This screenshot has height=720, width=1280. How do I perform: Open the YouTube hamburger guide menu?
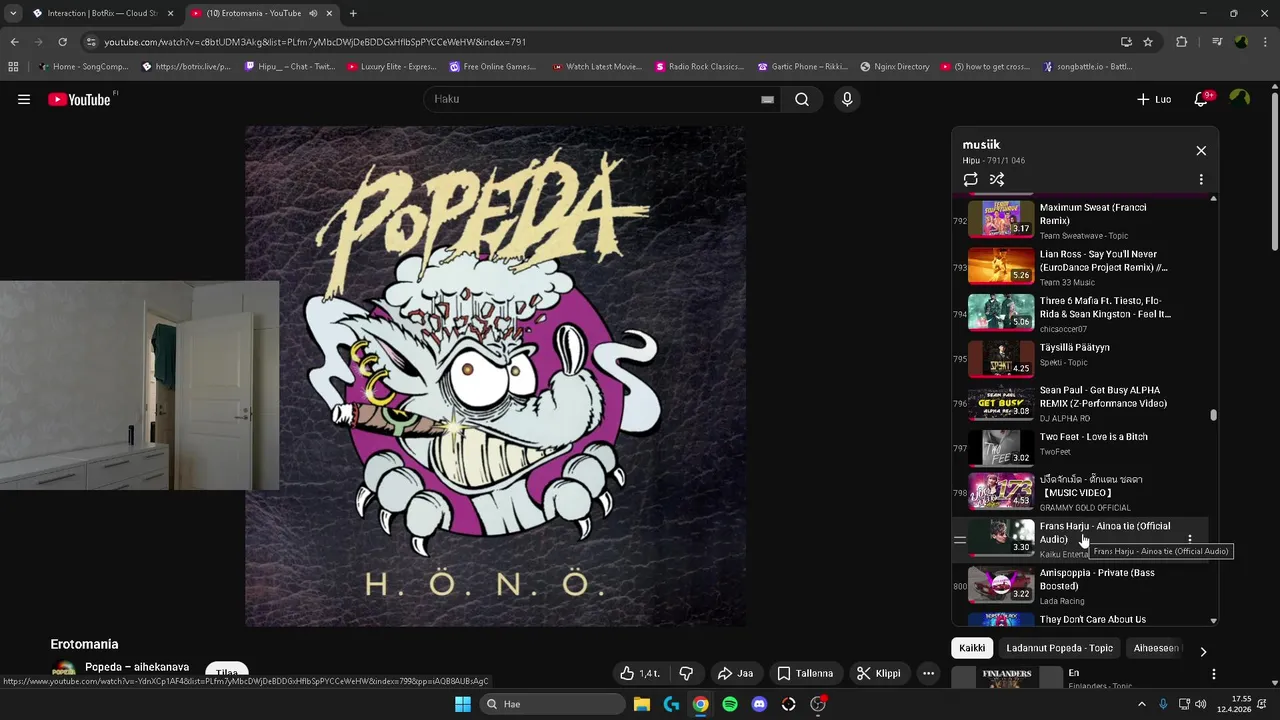point(24,99)
